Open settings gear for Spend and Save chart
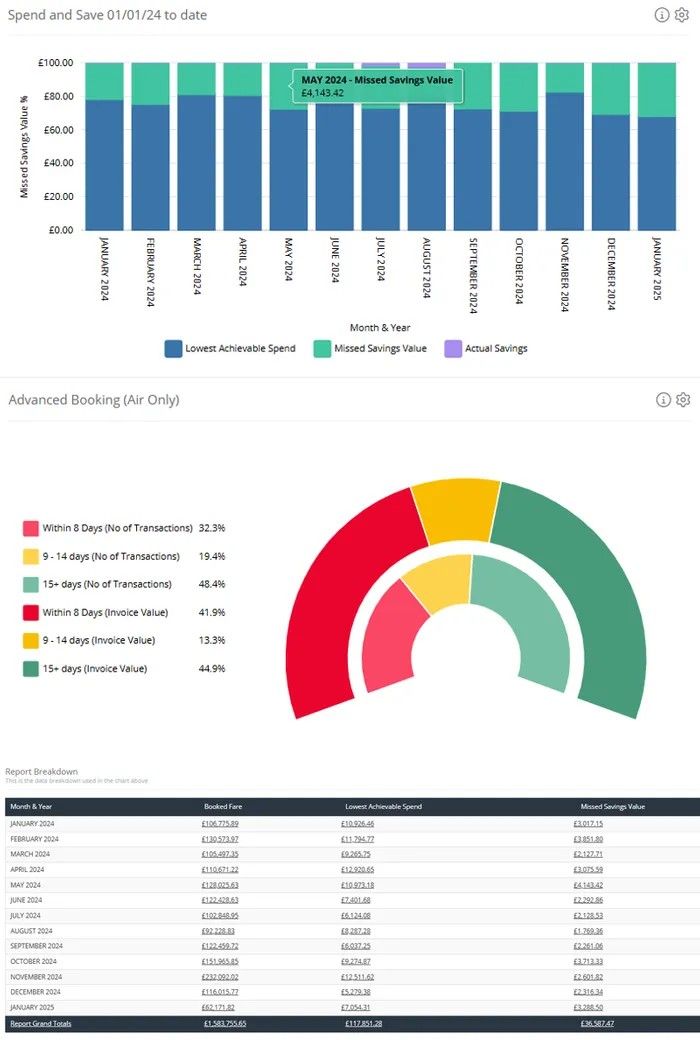 click(683, 15)
